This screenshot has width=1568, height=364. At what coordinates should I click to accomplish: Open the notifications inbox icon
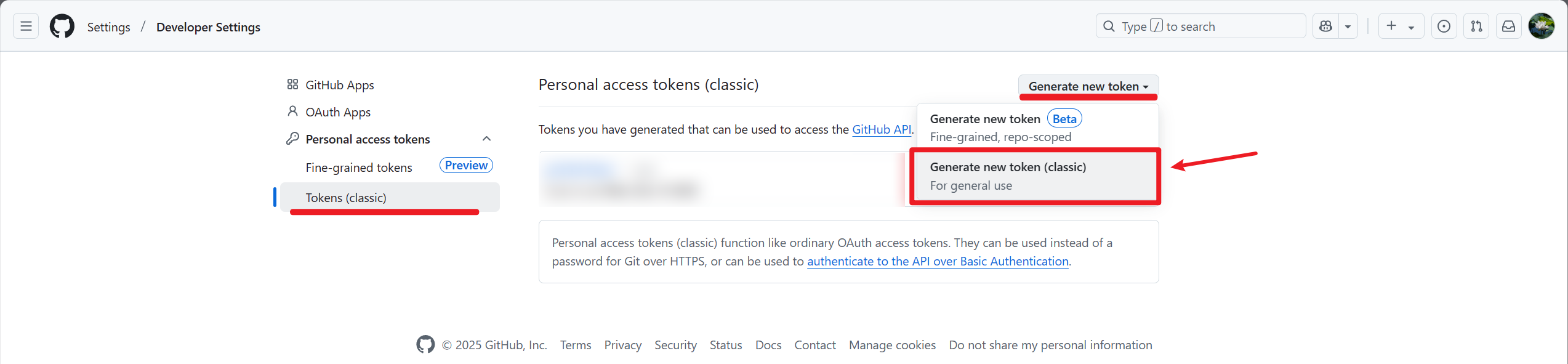pos(1509,26)
